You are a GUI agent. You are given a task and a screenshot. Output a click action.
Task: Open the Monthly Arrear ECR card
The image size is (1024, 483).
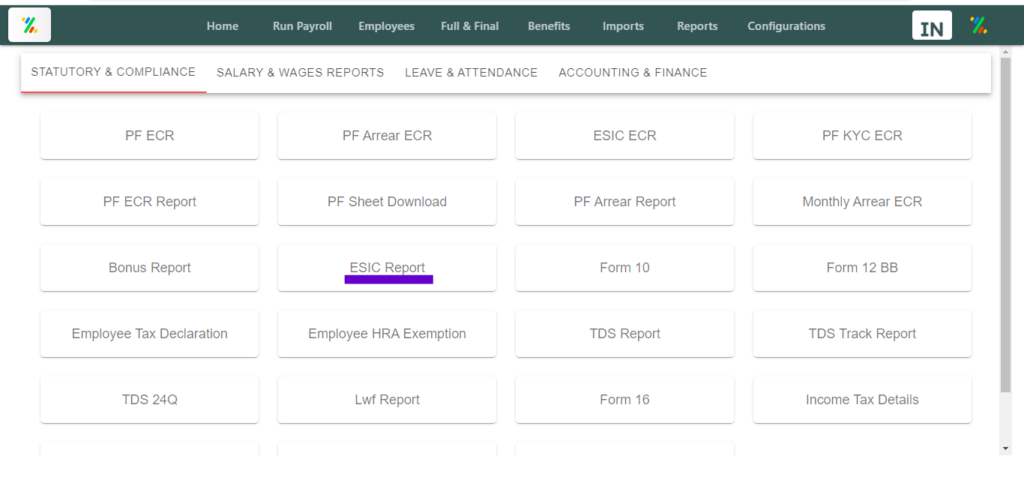pyautogui.click(x=862, y=202)
